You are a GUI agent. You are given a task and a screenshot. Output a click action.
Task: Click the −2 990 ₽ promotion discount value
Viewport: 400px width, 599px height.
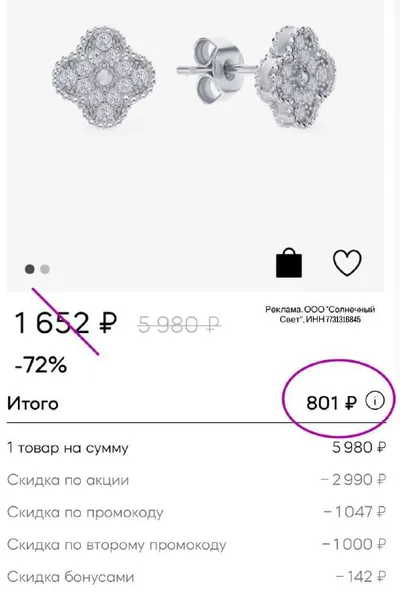pyautogui.click(x=353, y=479)
